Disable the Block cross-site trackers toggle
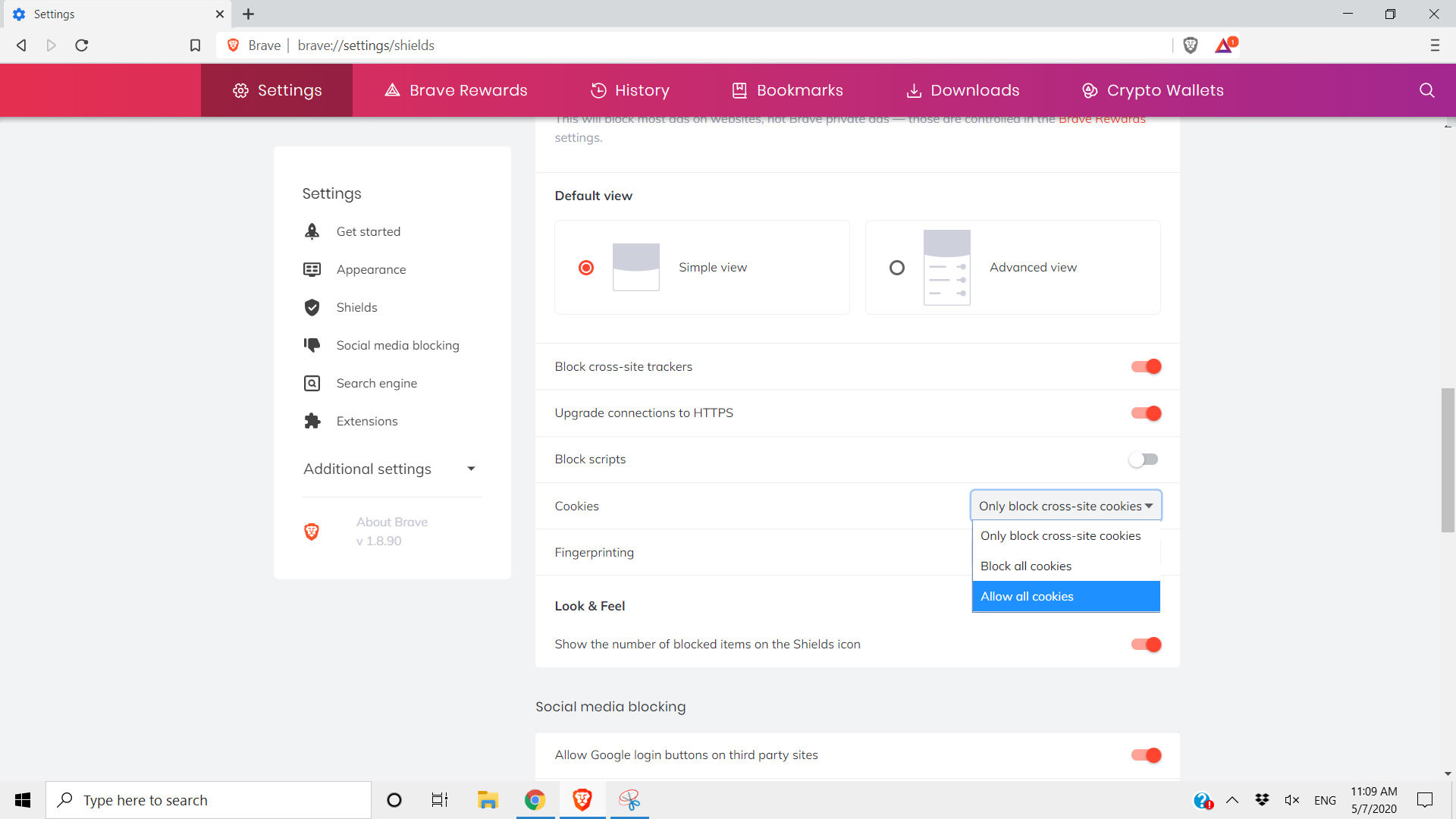 [x=1146, y=366]
